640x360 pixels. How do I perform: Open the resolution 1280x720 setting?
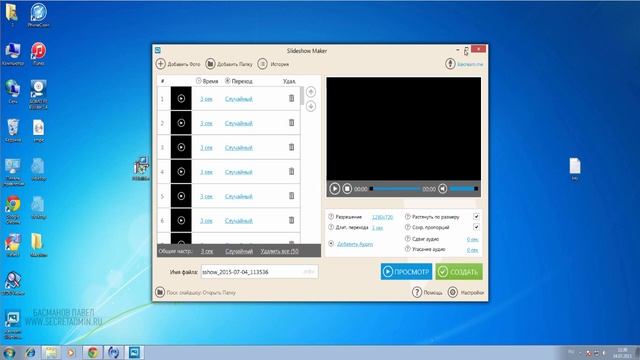click(382, 217)
